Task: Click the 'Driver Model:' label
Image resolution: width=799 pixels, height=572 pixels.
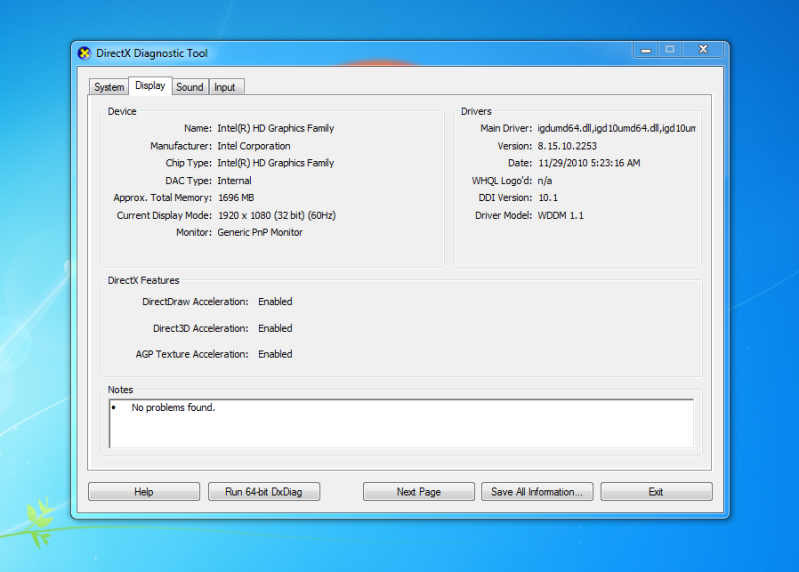Action: click(503, 215)
